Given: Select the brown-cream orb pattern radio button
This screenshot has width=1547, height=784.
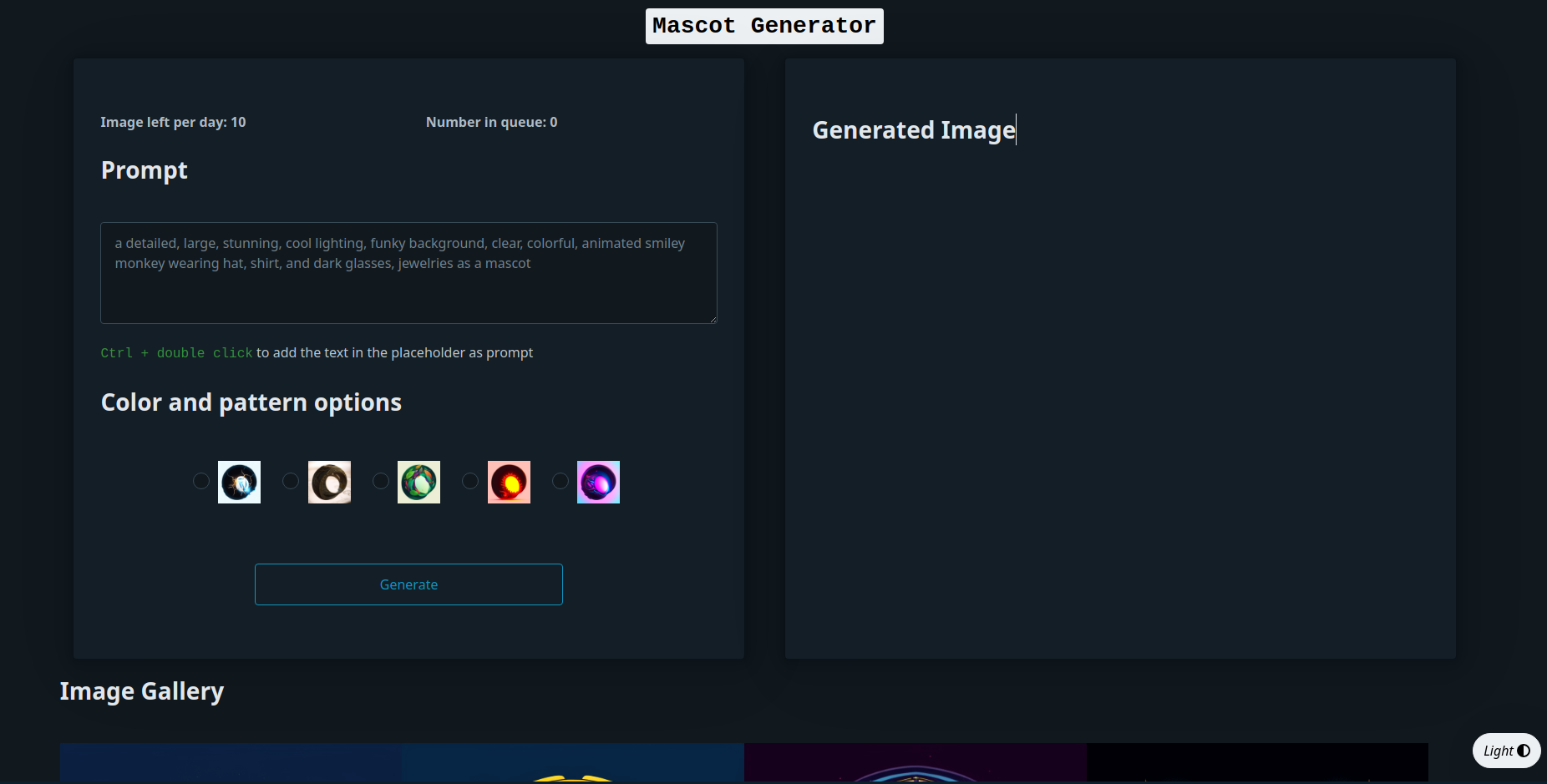Looking at the screenshot, I should (291, 481).
